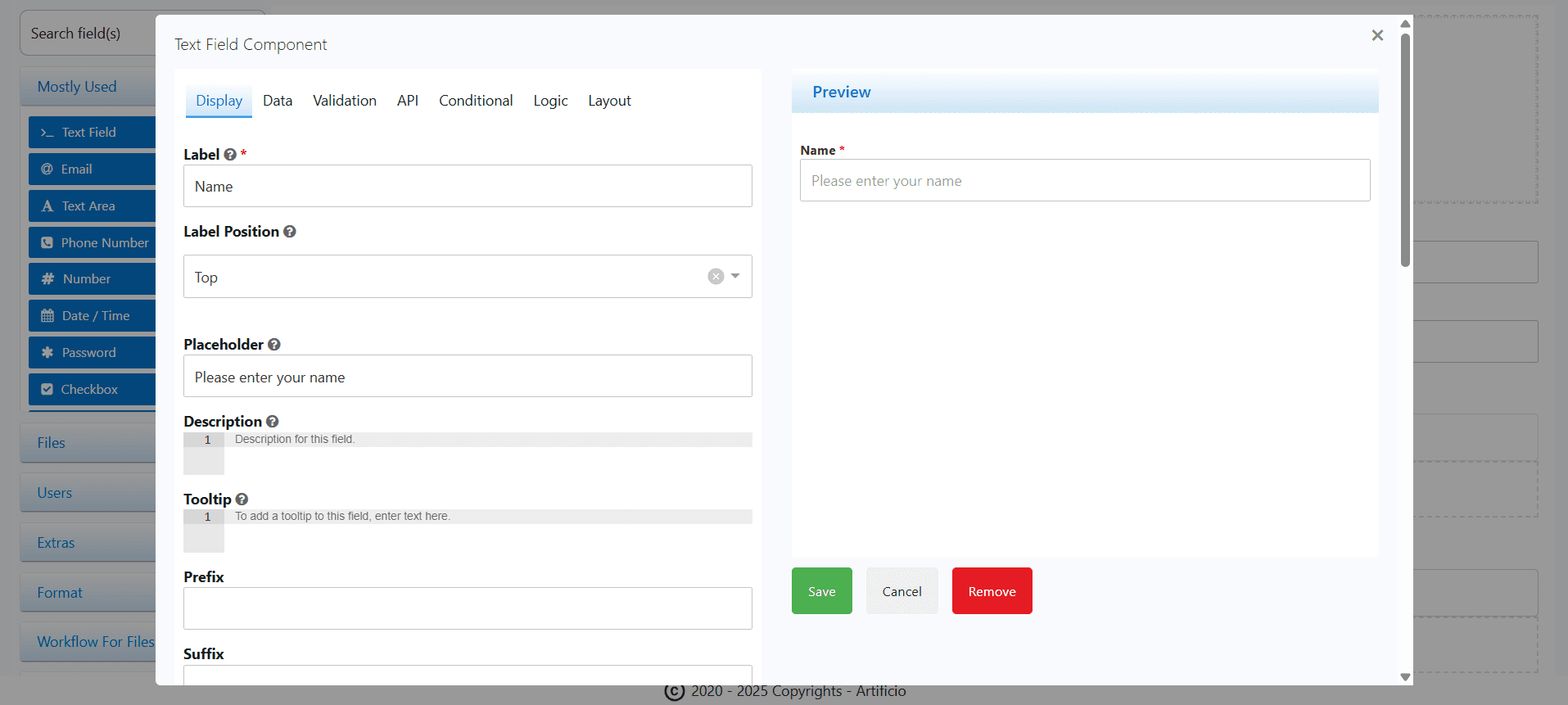Click the Label Position help icon

(x=290, y=232)
